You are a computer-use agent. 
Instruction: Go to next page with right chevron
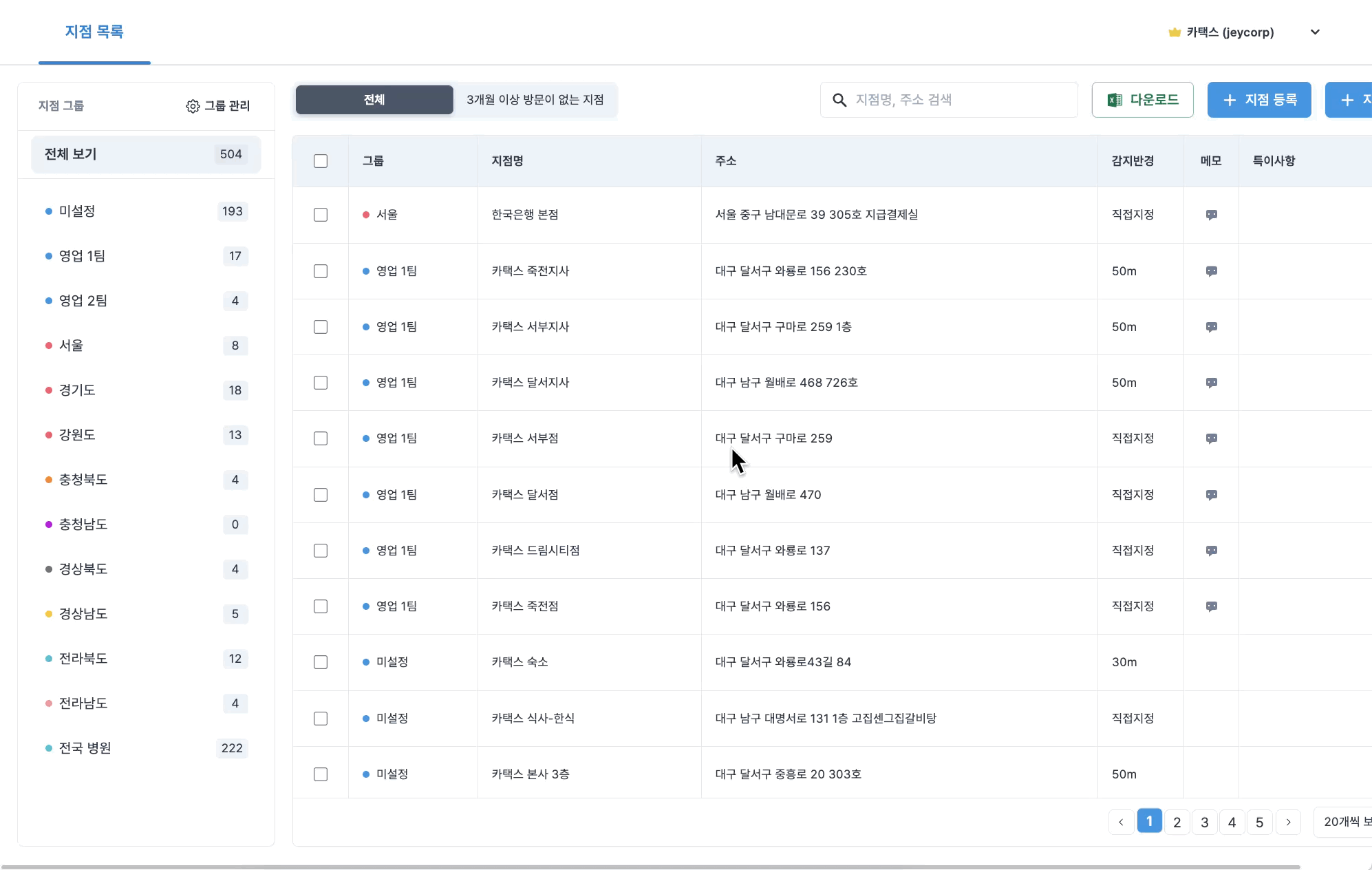pyautogui.click(x=1288, y=822)
